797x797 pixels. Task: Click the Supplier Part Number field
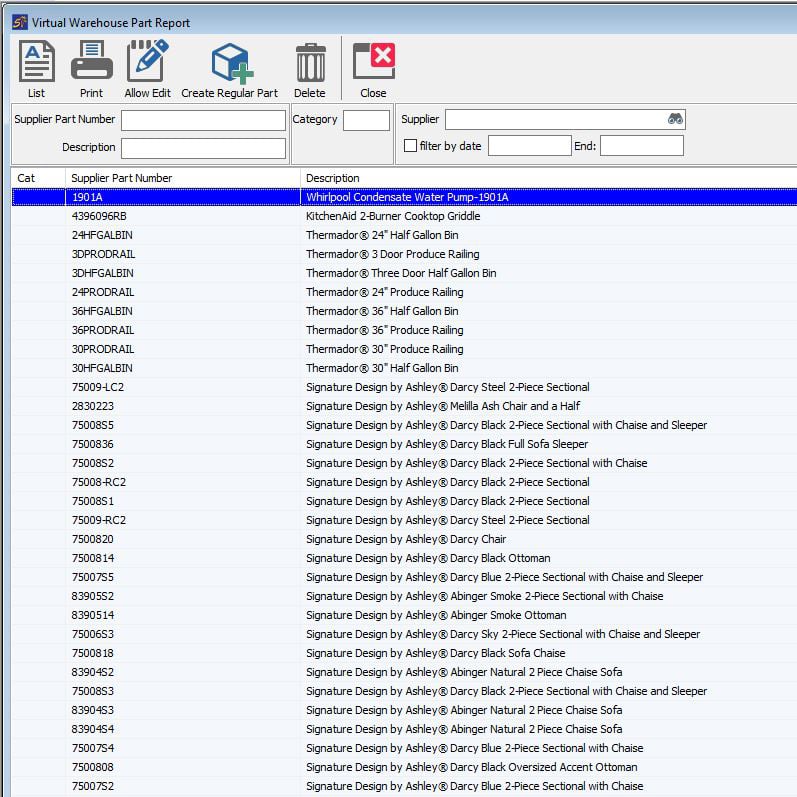coord(203,120)
